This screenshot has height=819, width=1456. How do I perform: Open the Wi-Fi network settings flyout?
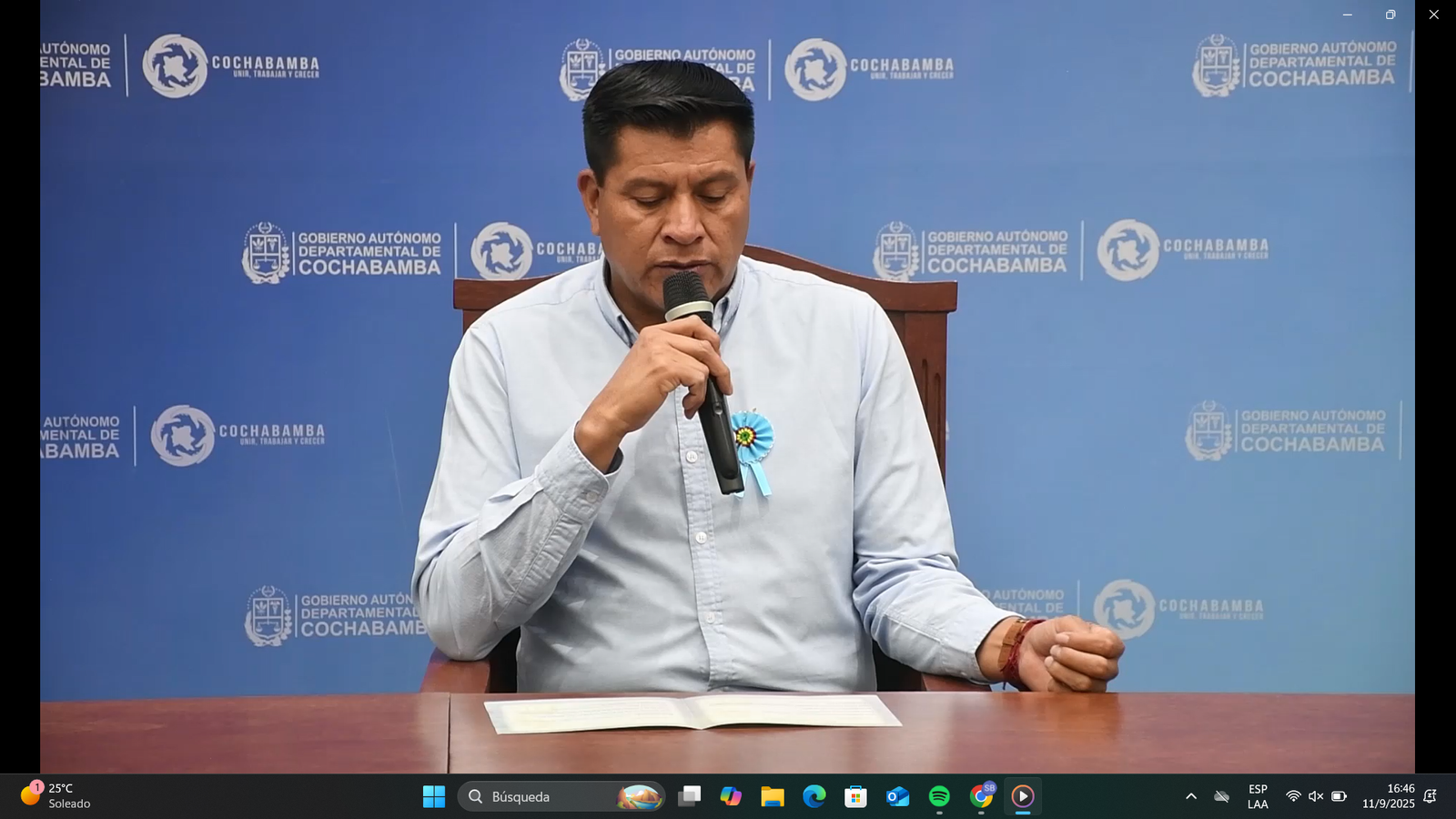click(x=1293, y=796)
